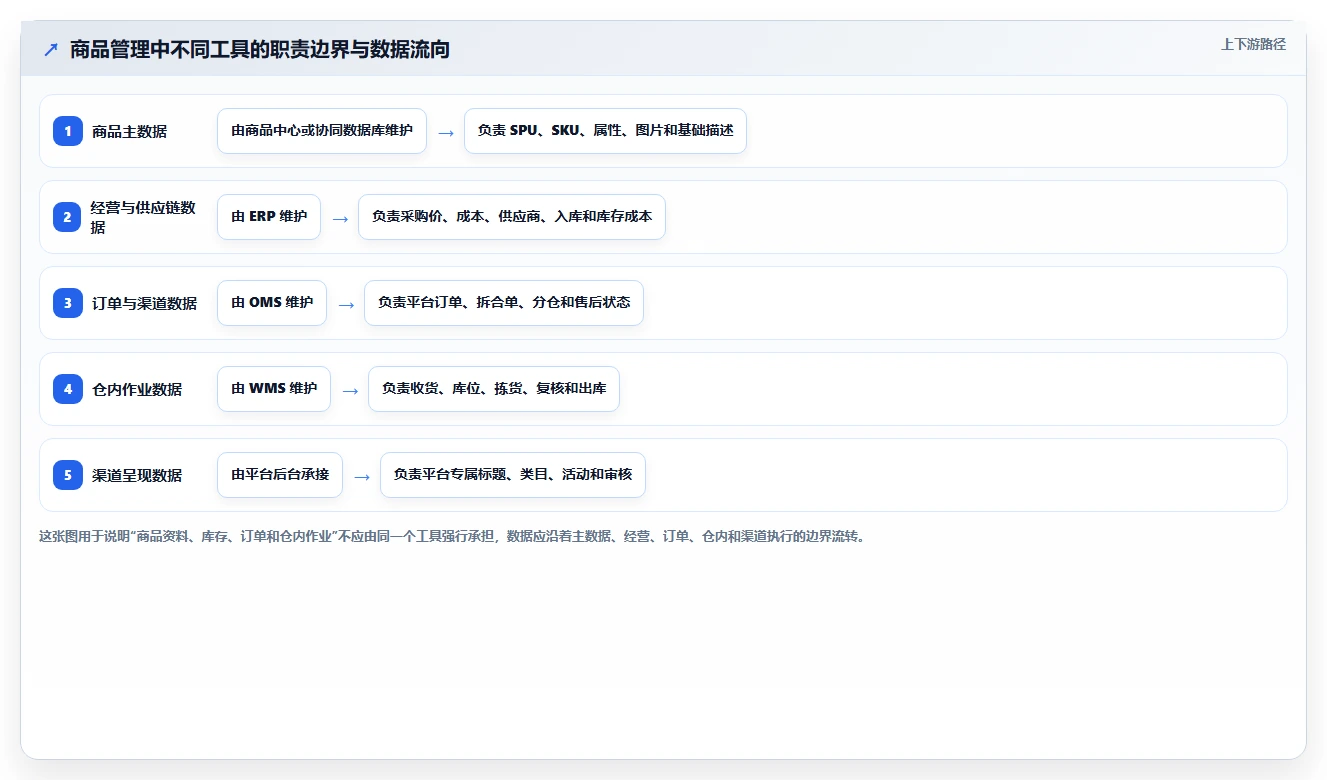Viewport: 1327px width, 780px height.
Task: Click the 商品主数据 row label
Action: coord(129,131)
